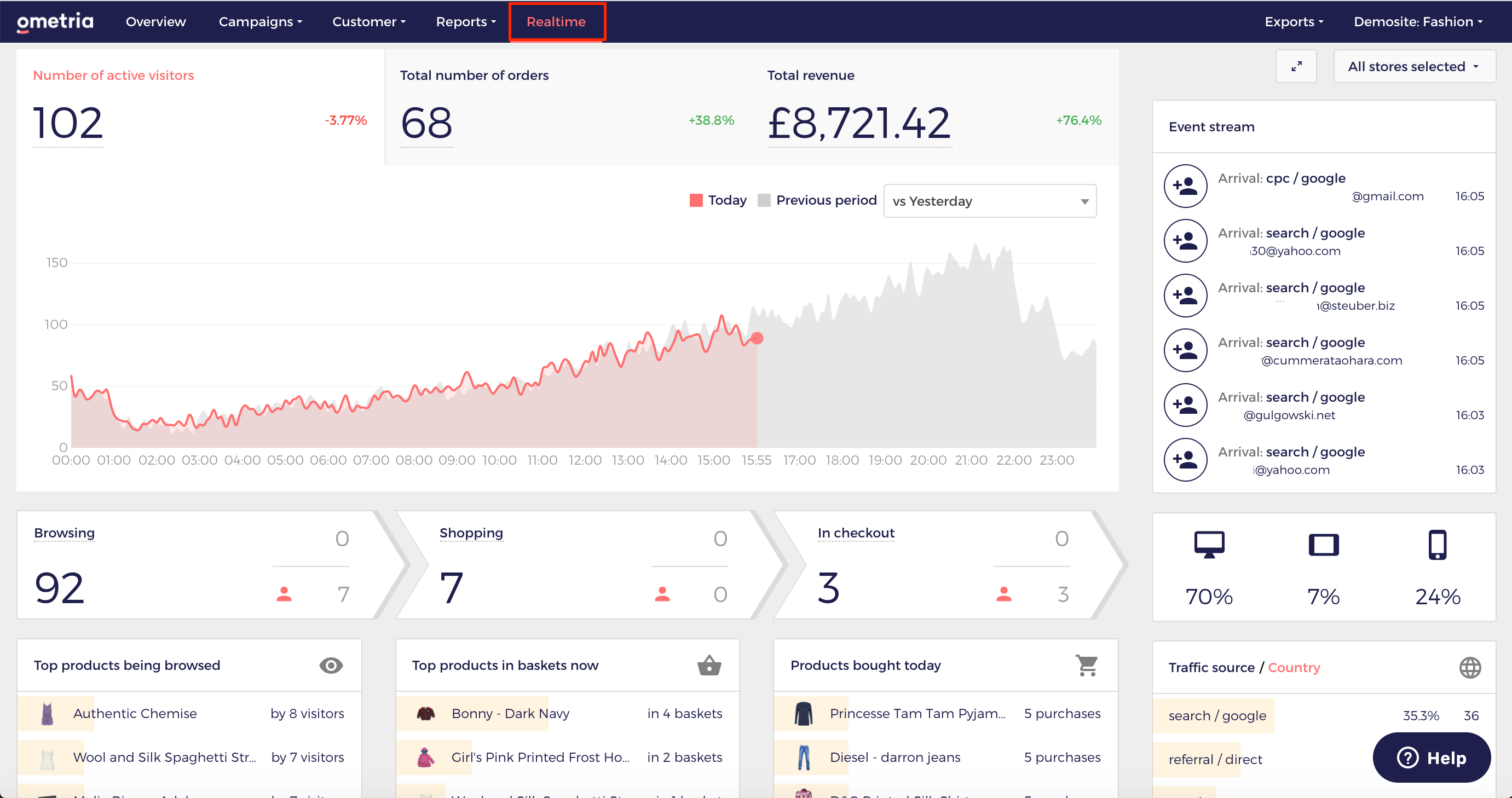Click the Help button
The image size is (1512, 798).
pyautogui.click(x=1431, y=757)
